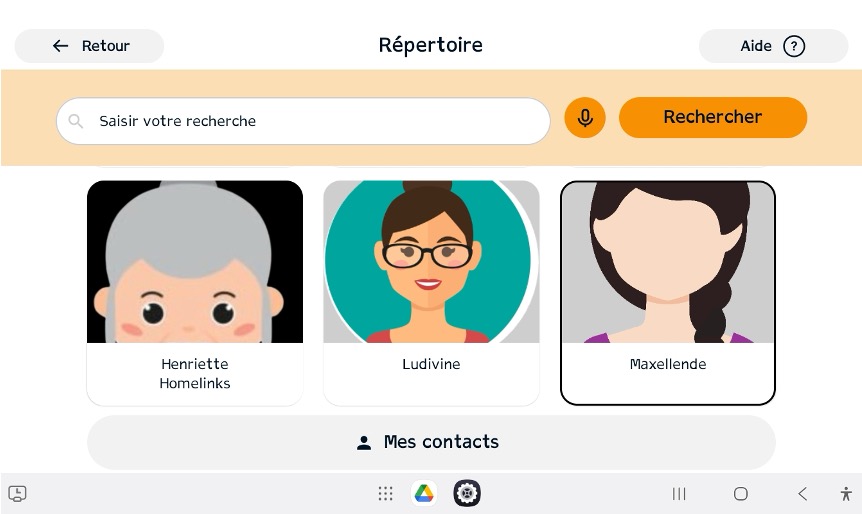Click the person icon in Mes contacts
The width and height of the screenshot is (862, 514).
[363, 443]
